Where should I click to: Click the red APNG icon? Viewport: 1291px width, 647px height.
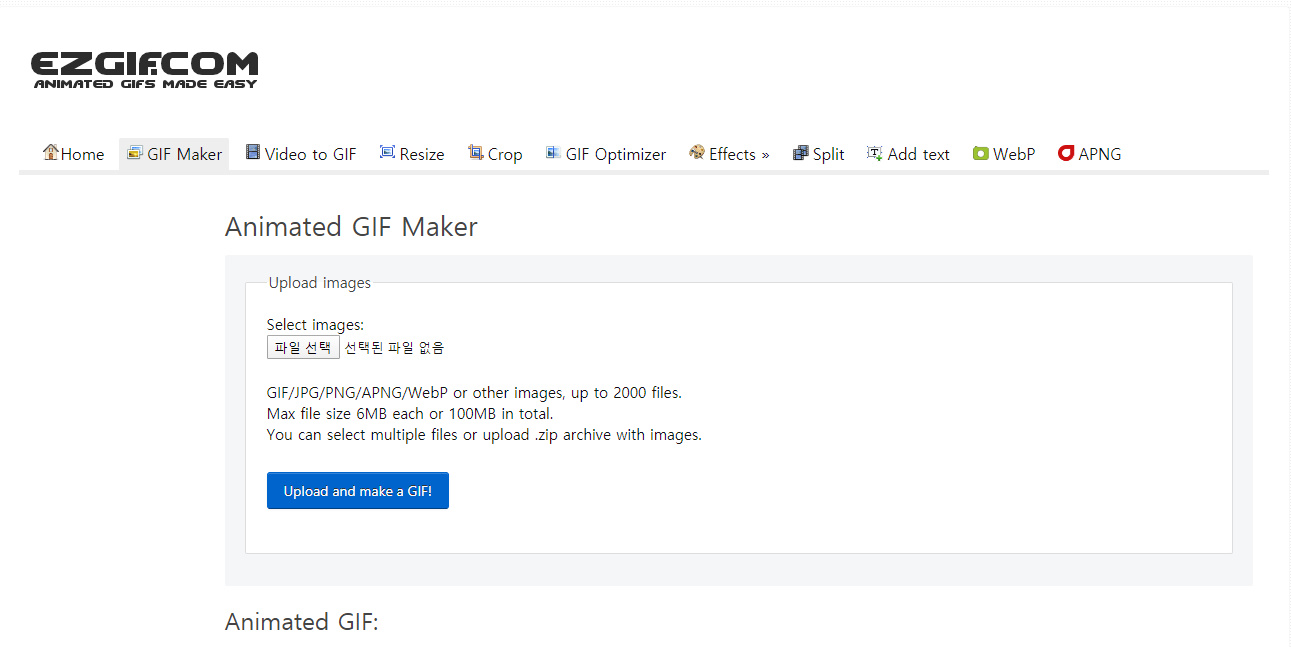(1066, 153)
